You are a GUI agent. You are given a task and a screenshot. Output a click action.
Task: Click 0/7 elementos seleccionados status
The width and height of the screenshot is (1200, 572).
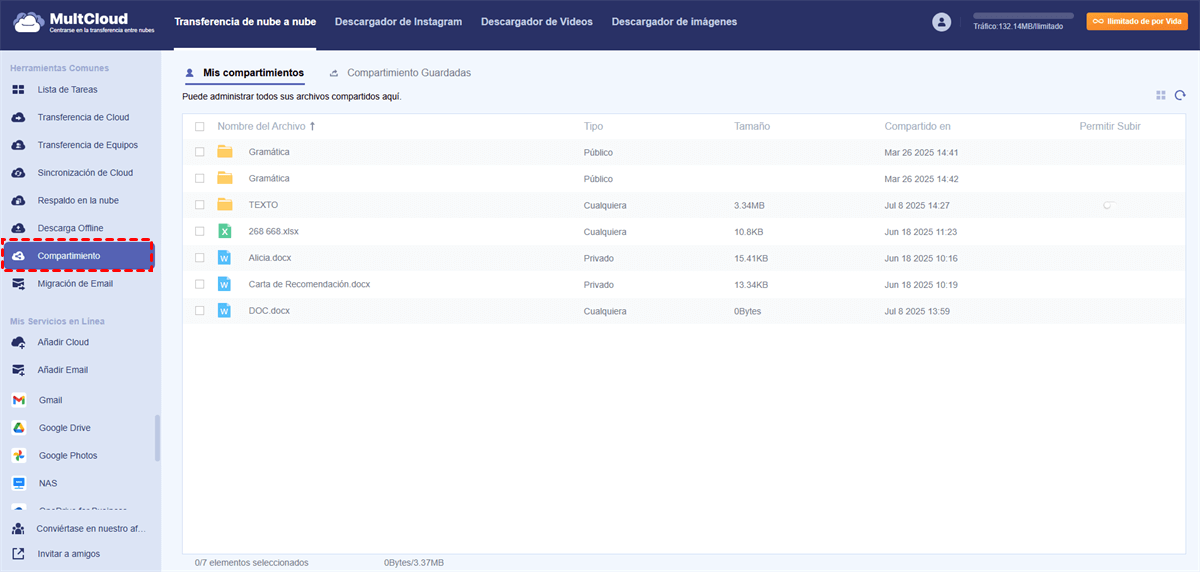tap(252, 562)
